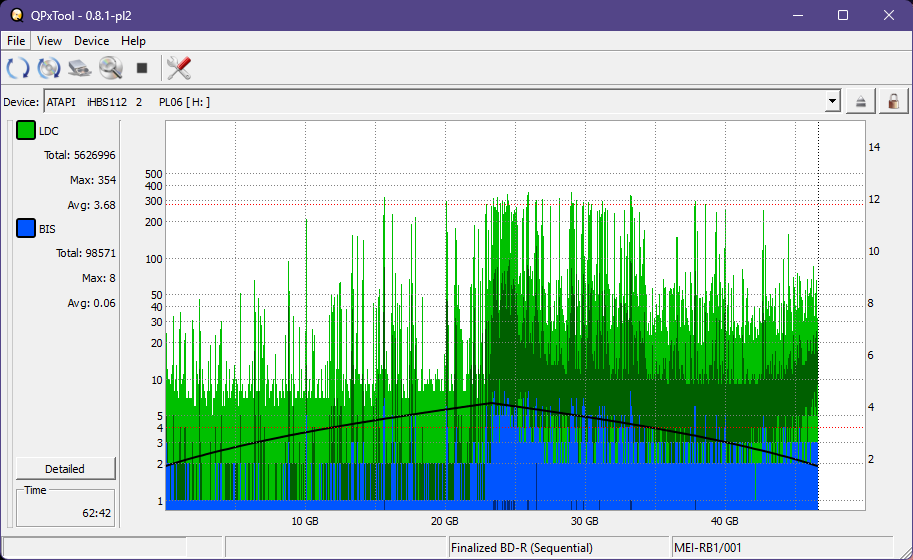Eject the disc using the eject button
Screen dimensions: 913x560
click(861, 102)
